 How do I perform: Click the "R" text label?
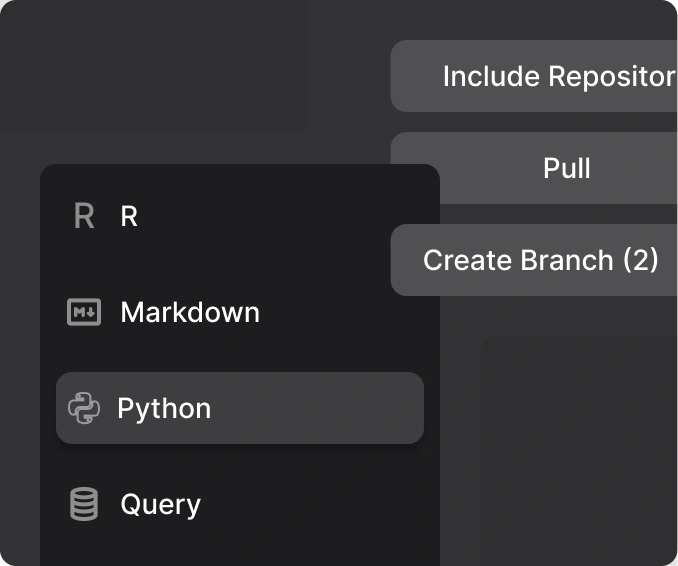pyautogui.click(x=129, y=216)
